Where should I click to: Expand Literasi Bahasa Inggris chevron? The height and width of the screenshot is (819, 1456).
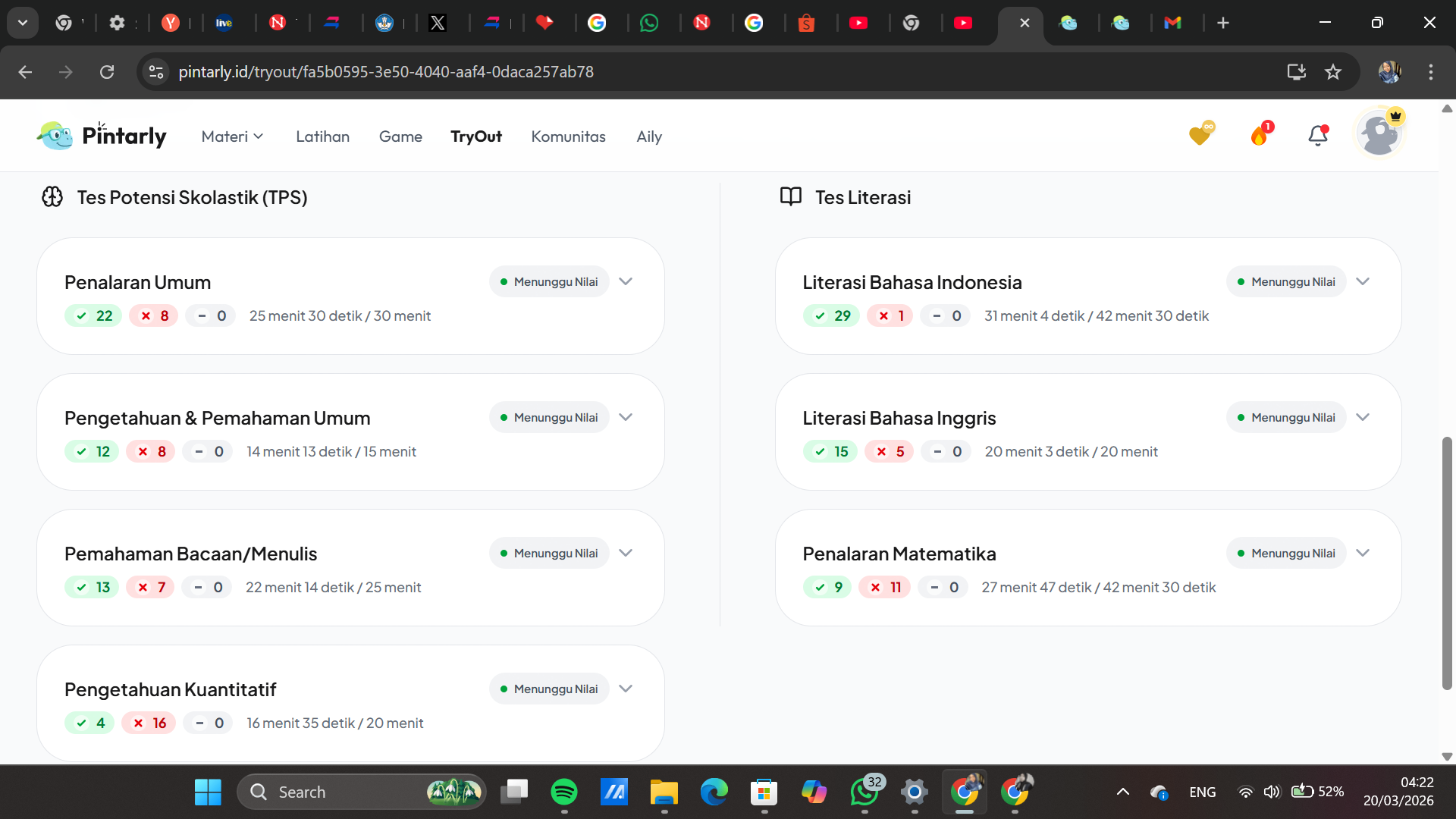tap(1363, 417)
